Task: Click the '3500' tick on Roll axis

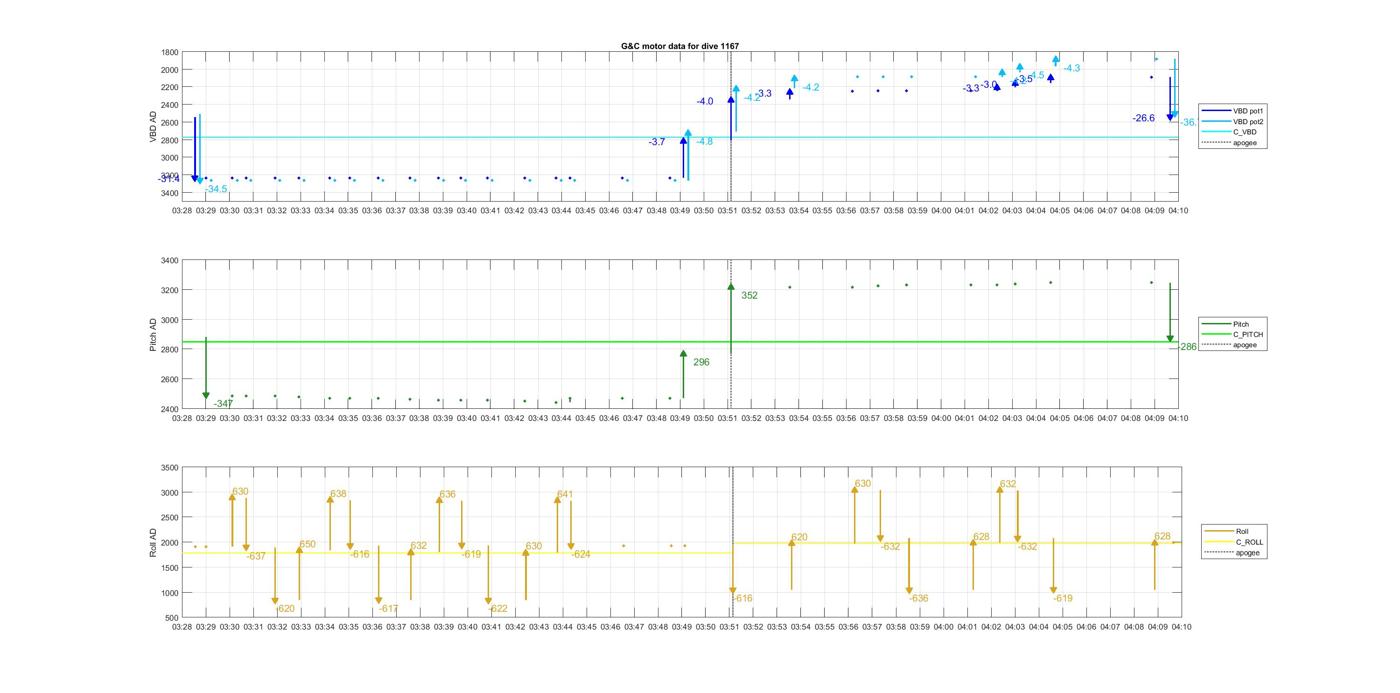Action: coord(169,468)
